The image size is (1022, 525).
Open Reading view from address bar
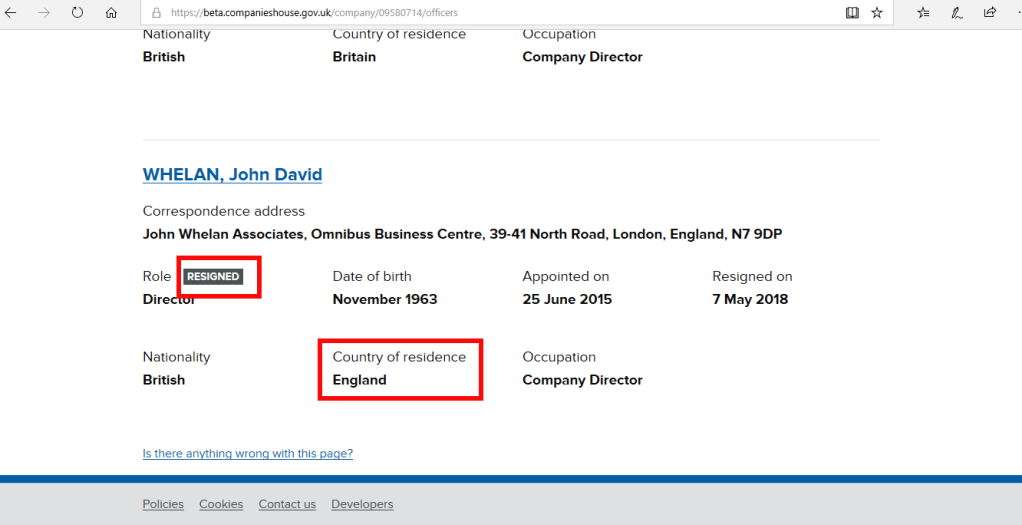point(852,13)
